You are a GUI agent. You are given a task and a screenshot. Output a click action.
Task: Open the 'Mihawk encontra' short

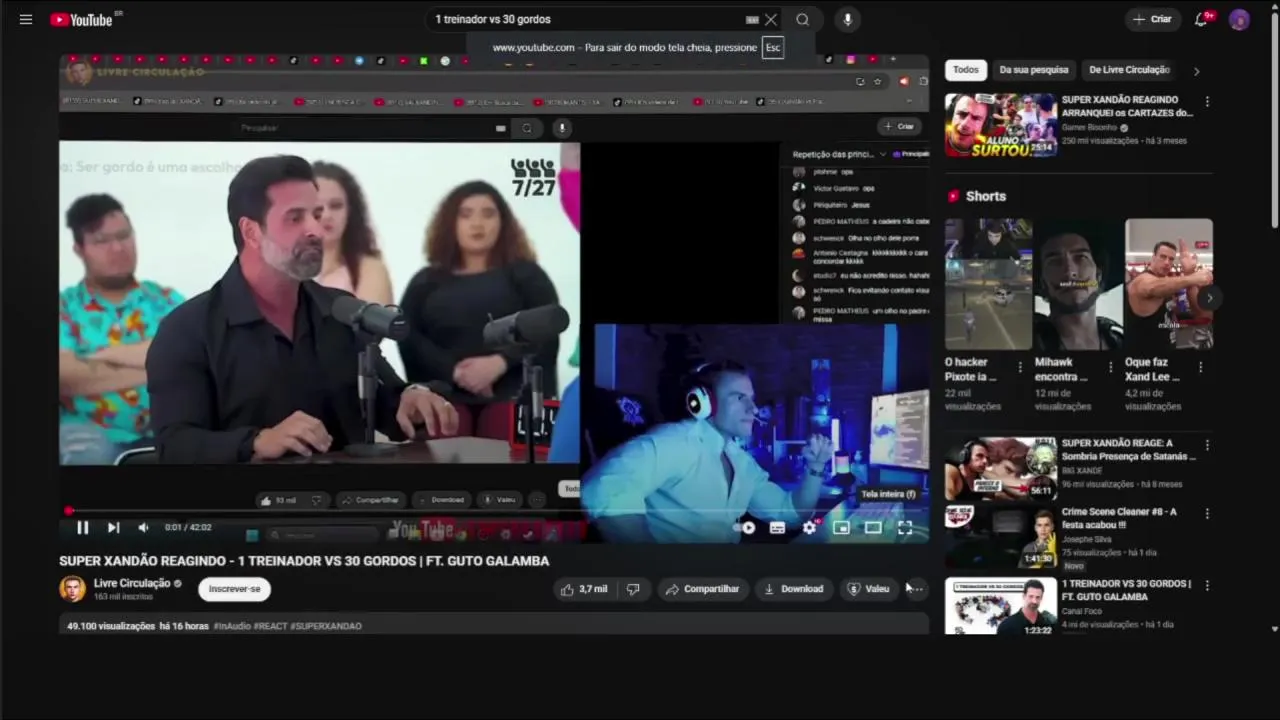(x=1078, y=284)
